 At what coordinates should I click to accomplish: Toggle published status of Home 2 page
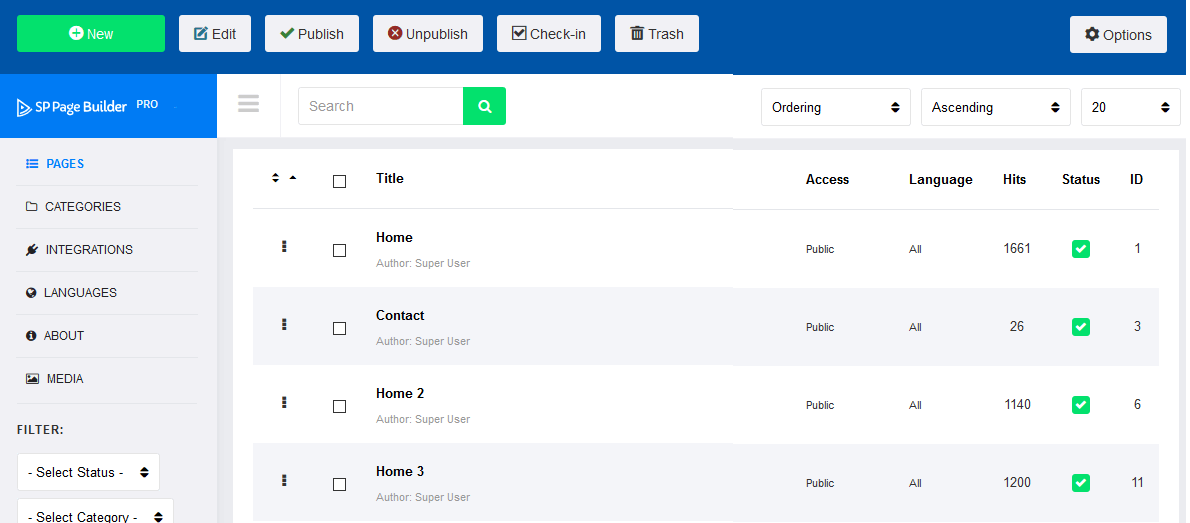pyautogui.click(x=1080, y=405)
